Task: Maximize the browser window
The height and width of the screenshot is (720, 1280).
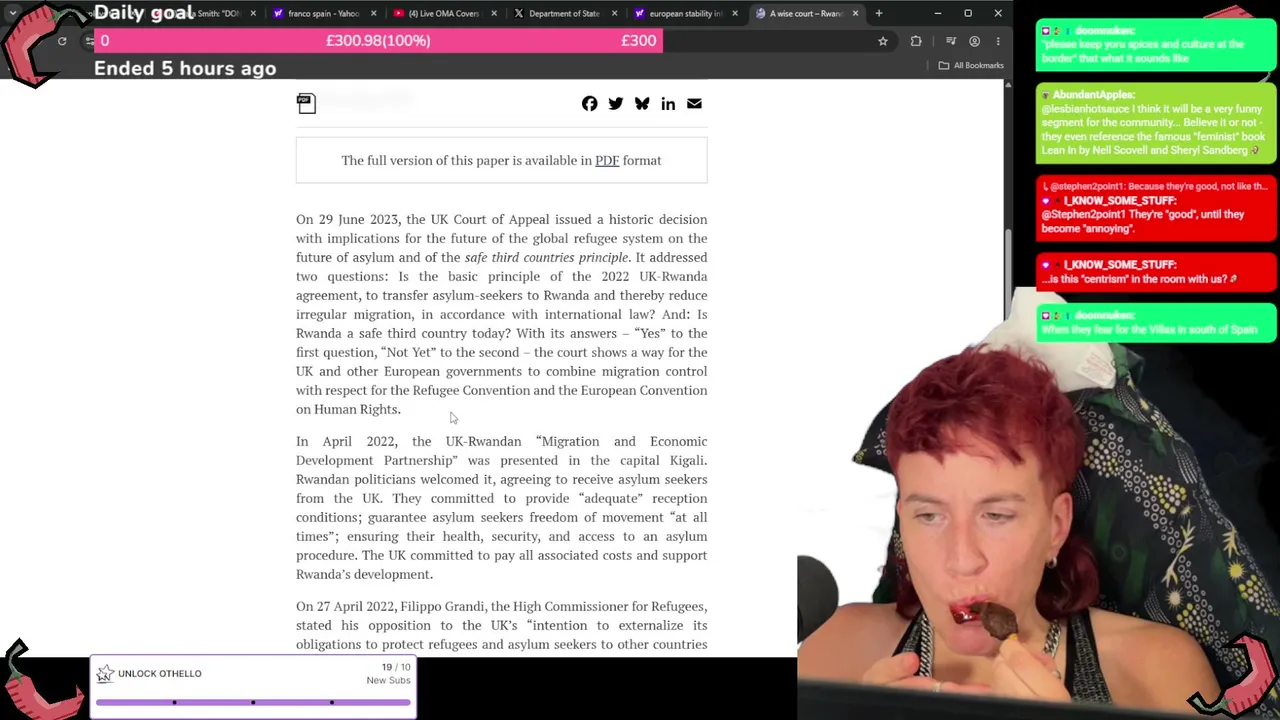Action: coord(968,13)
